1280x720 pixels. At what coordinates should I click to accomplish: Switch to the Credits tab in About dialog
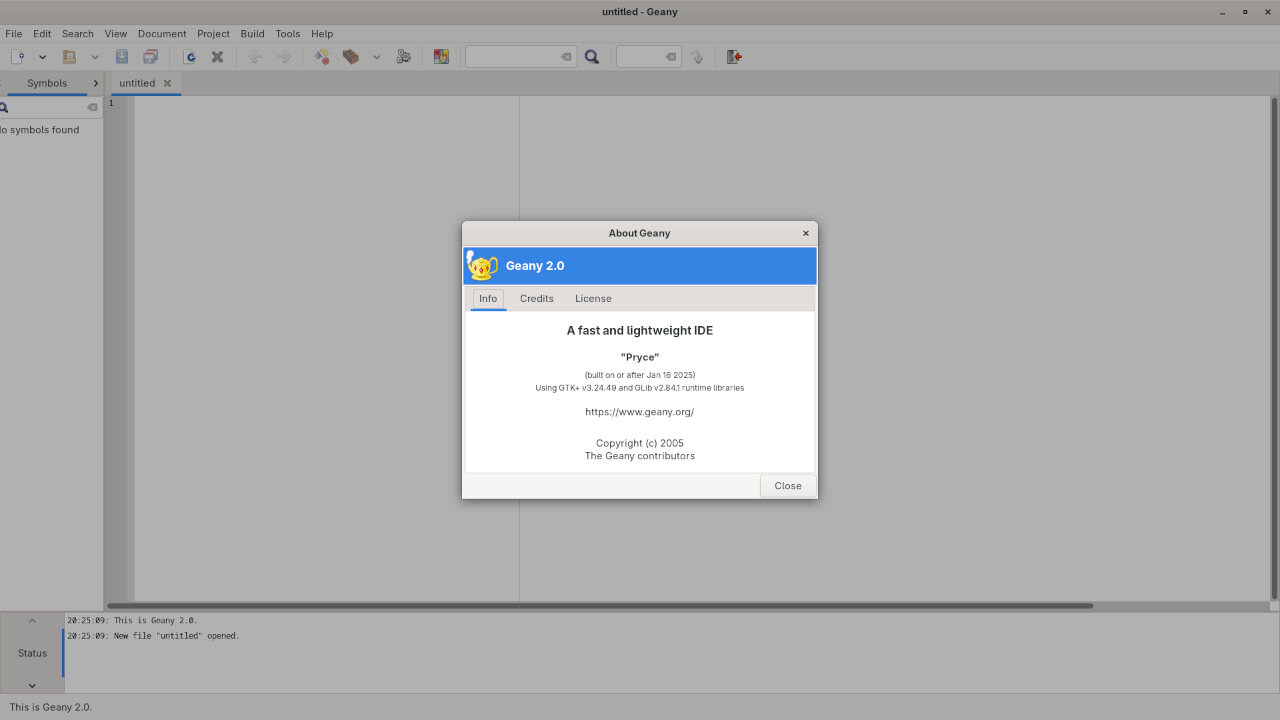tap(537, 298)
